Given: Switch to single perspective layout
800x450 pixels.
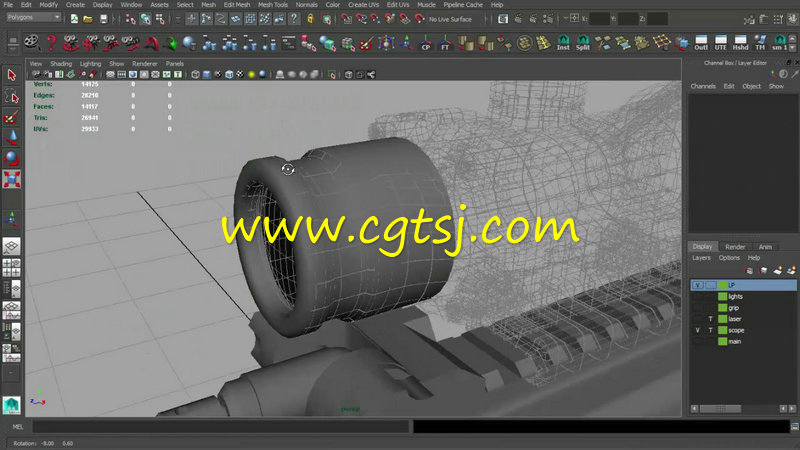Looking at the screenshot, I should (11, 246).
